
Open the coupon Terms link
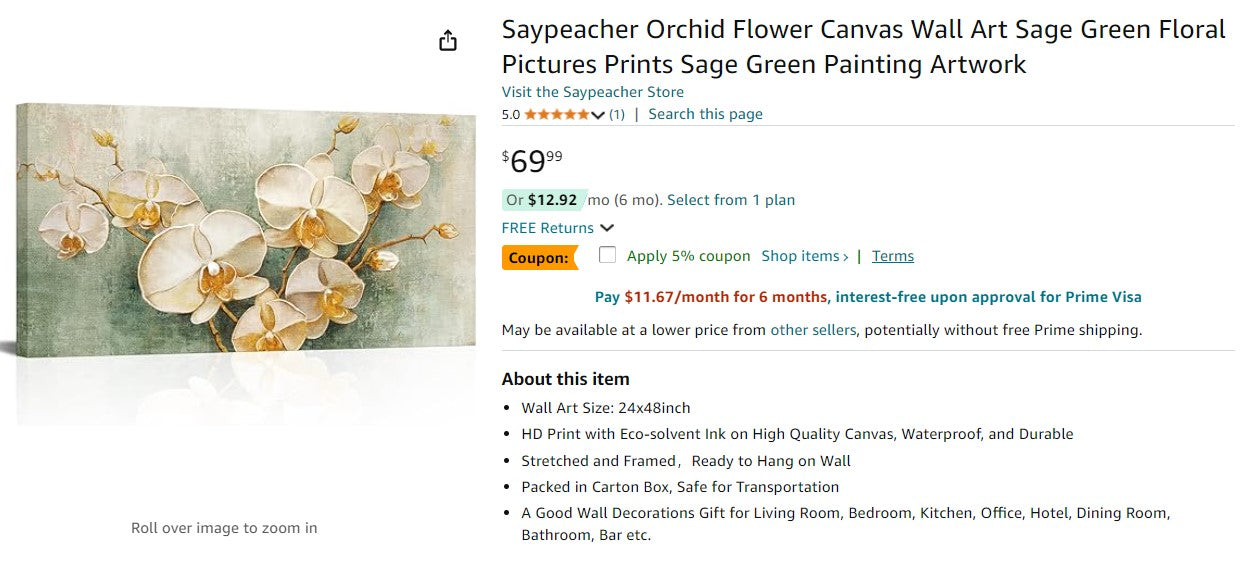pyautogui.click(x=892, y=256)
